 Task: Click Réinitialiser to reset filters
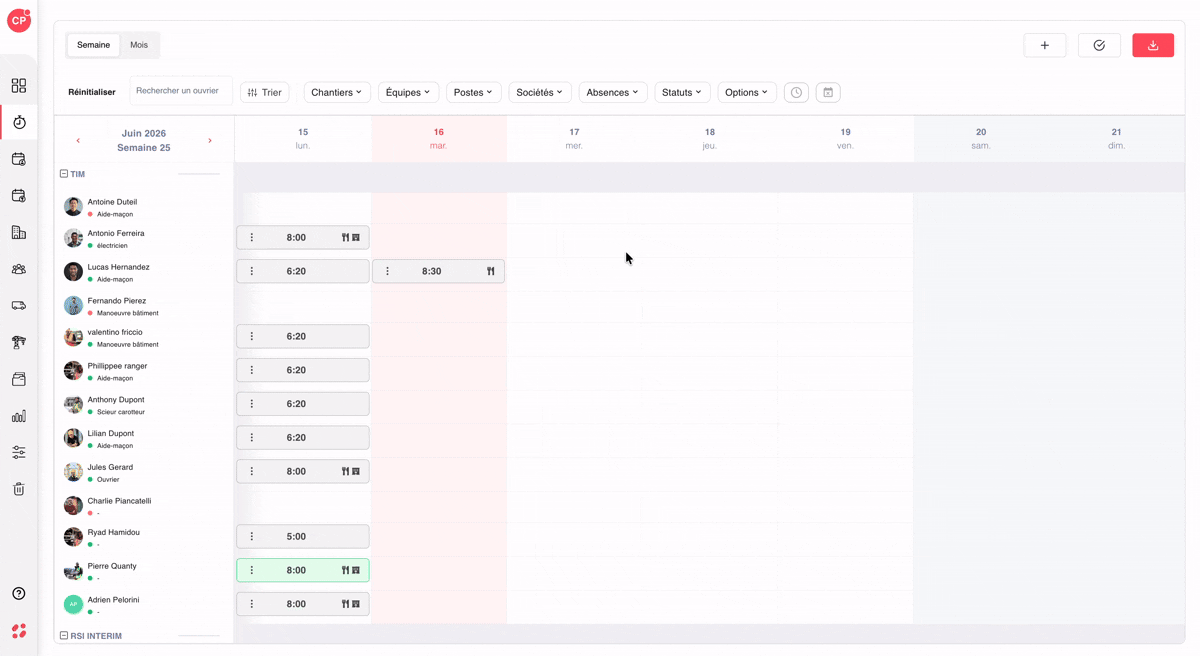pyautogui.click(x=92, y=92)
